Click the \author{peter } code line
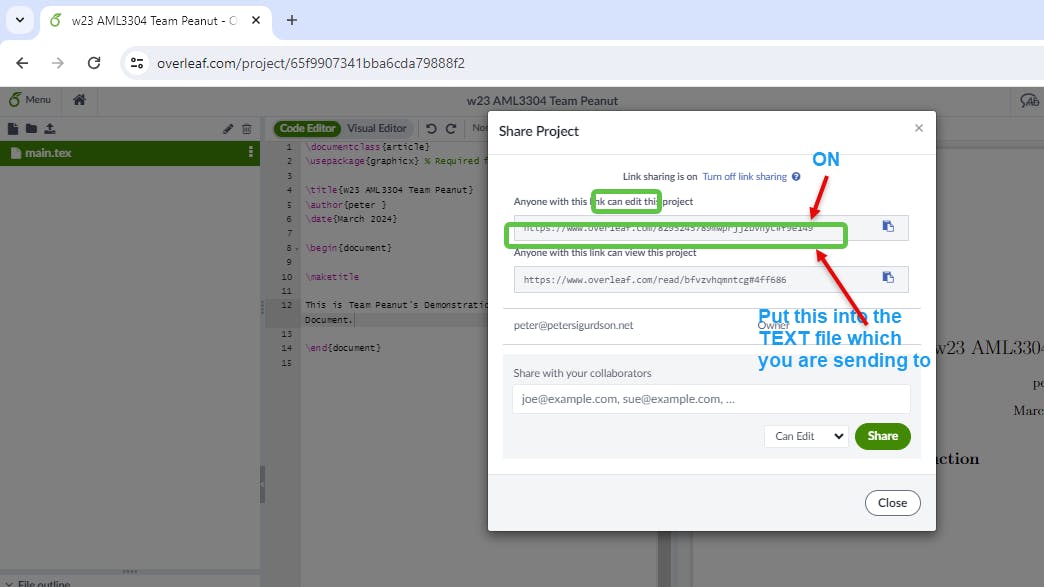 pyautogui.click(x=346, y=205)
